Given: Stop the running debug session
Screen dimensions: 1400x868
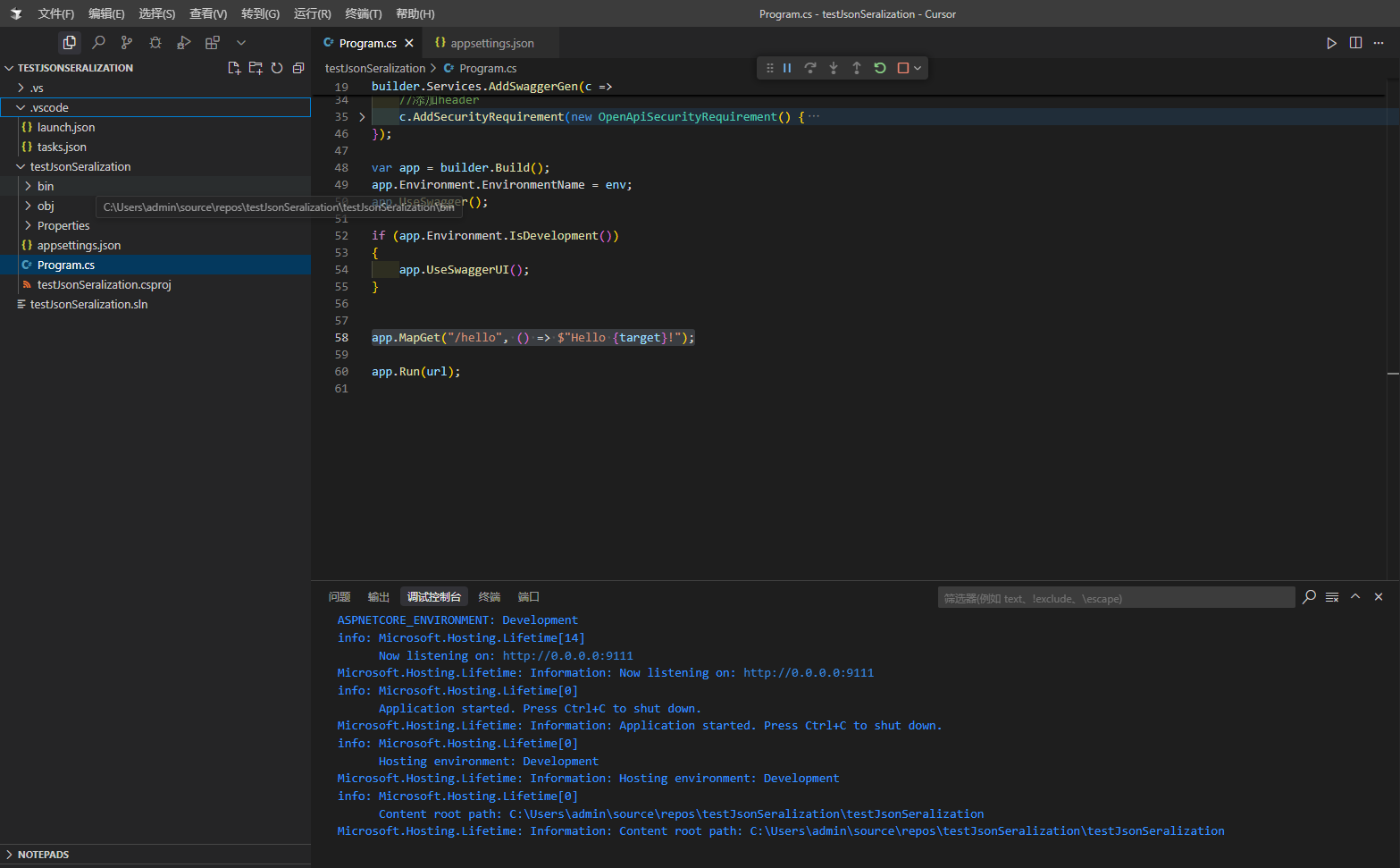Looking at the screenshot, I should (x=903, y=68).
